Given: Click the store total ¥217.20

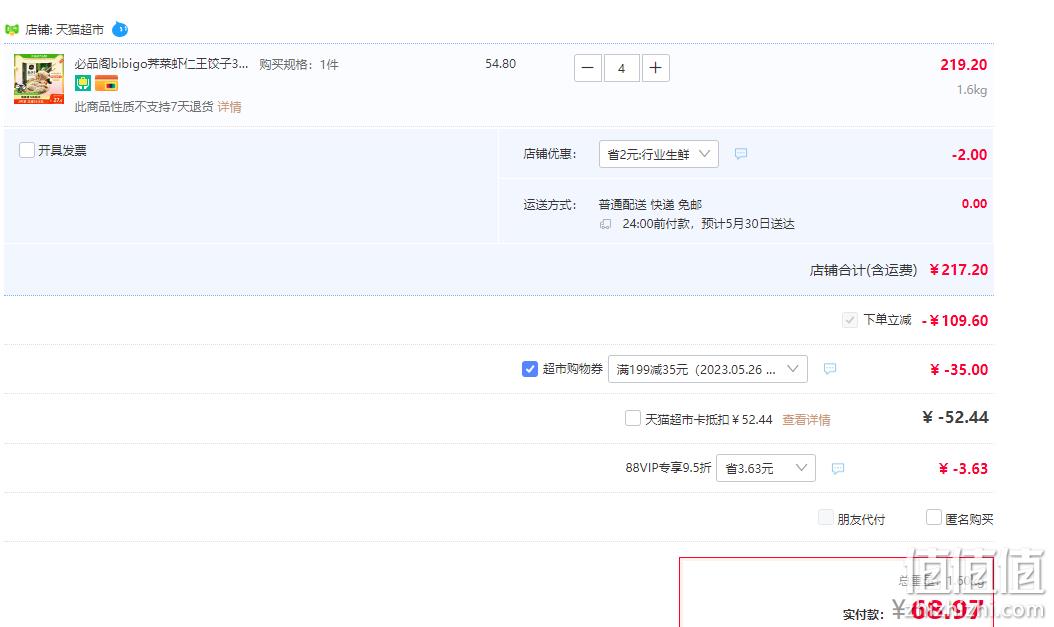Looking at the screenshot, I should [959, 269].
